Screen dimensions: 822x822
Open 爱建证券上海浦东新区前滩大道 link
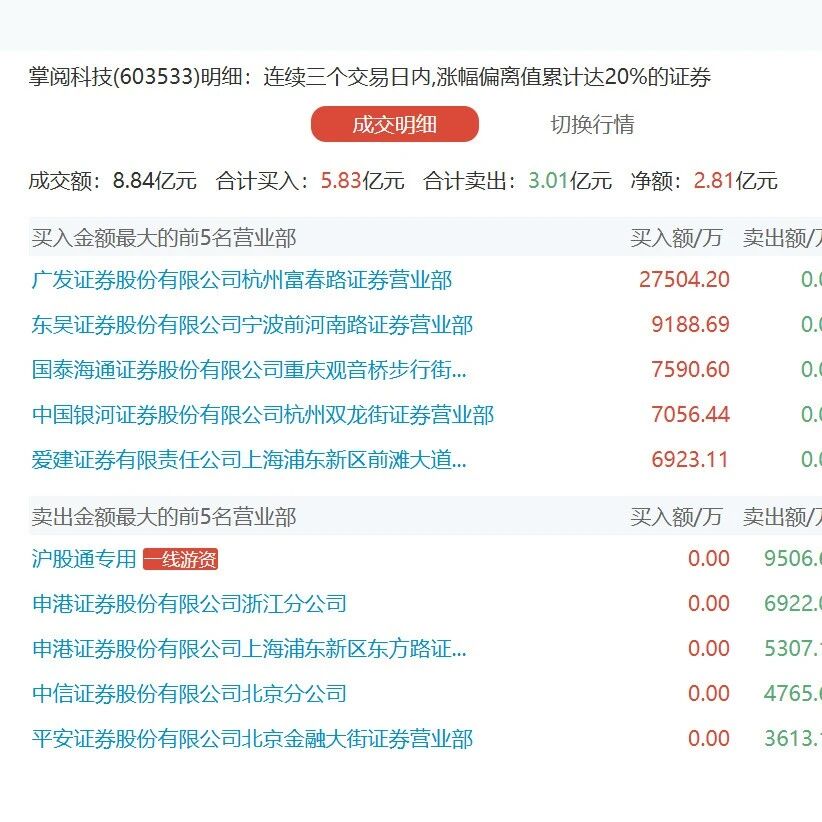(x=249, y=460)
